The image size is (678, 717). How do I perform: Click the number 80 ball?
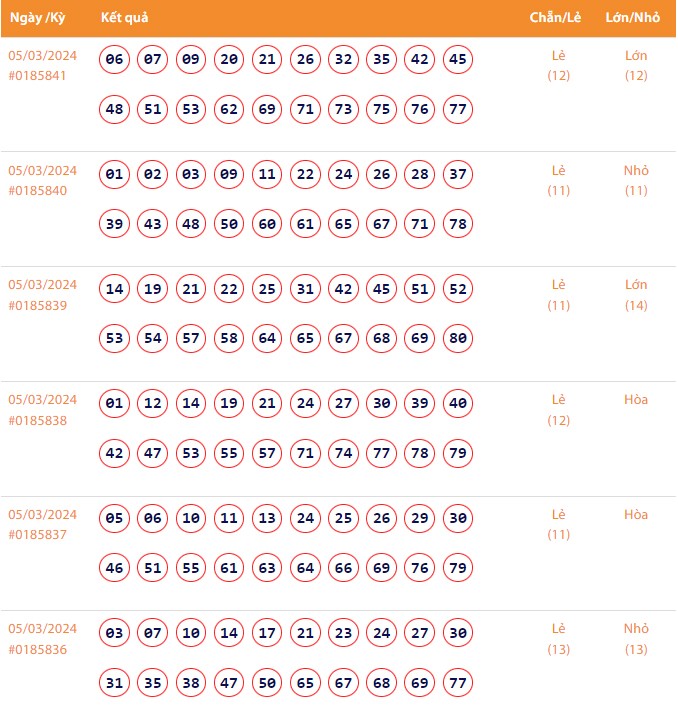(458, 338)
